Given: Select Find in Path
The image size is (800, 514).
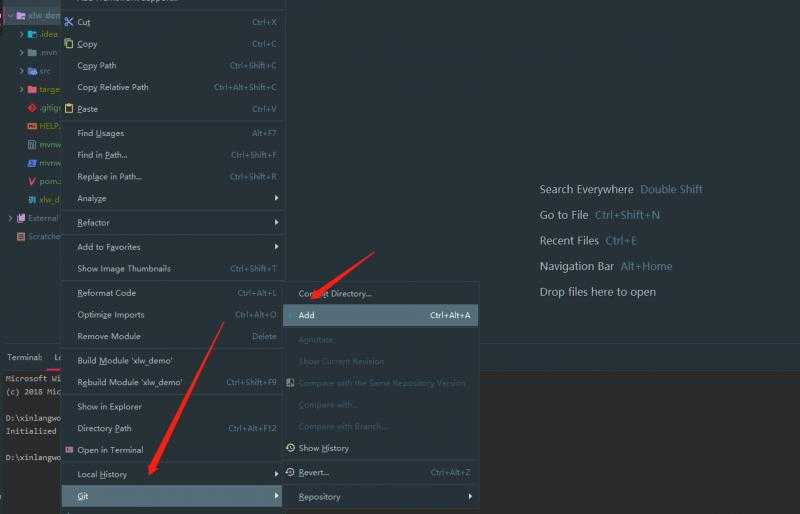Looking at the screenshot, I should [172, 155].
